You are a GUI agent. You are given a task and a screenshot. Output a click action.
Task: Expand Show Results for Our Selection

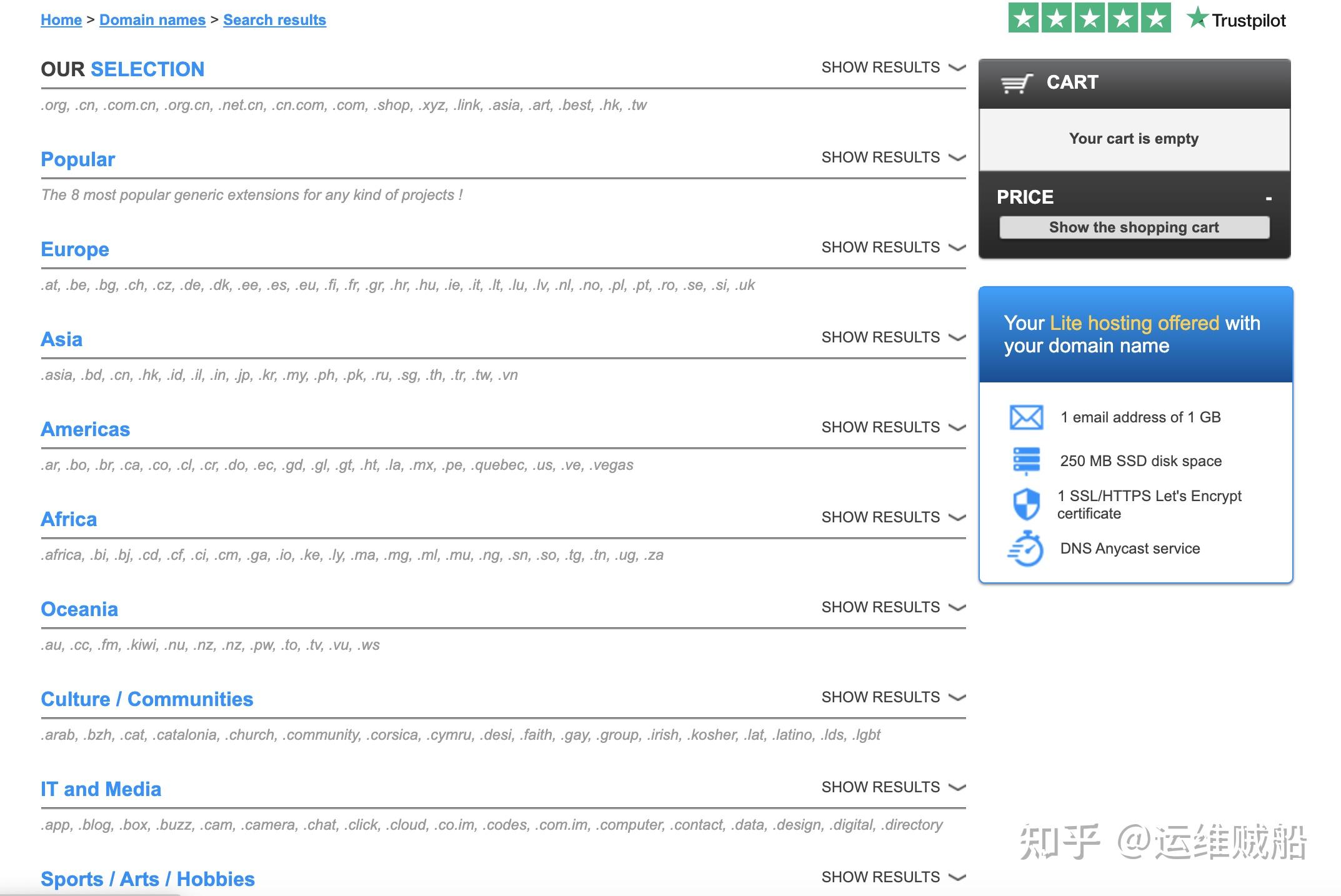pos(894,67)
